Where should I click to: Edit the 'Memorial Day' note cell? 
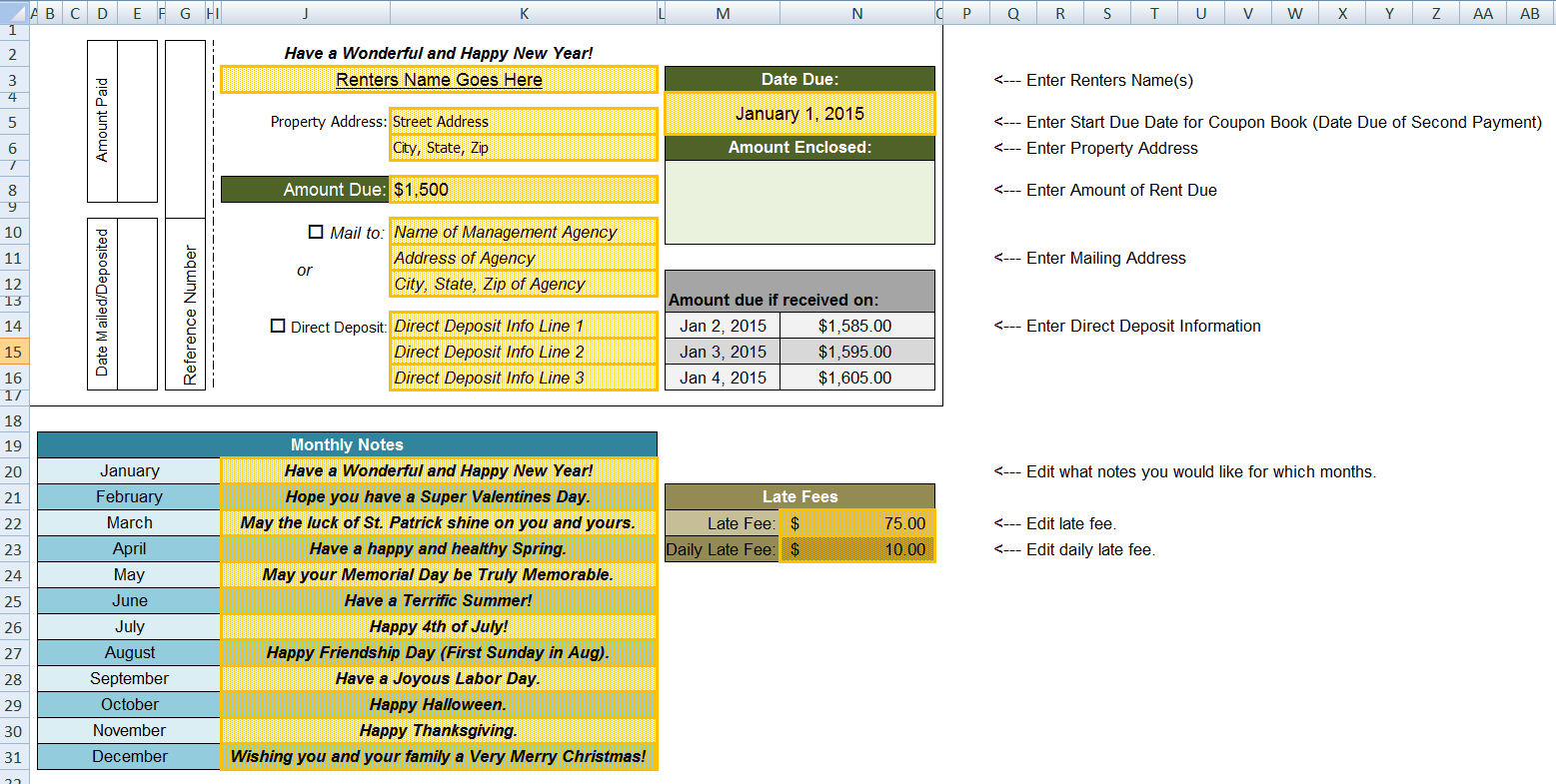(x=439, y=574)
